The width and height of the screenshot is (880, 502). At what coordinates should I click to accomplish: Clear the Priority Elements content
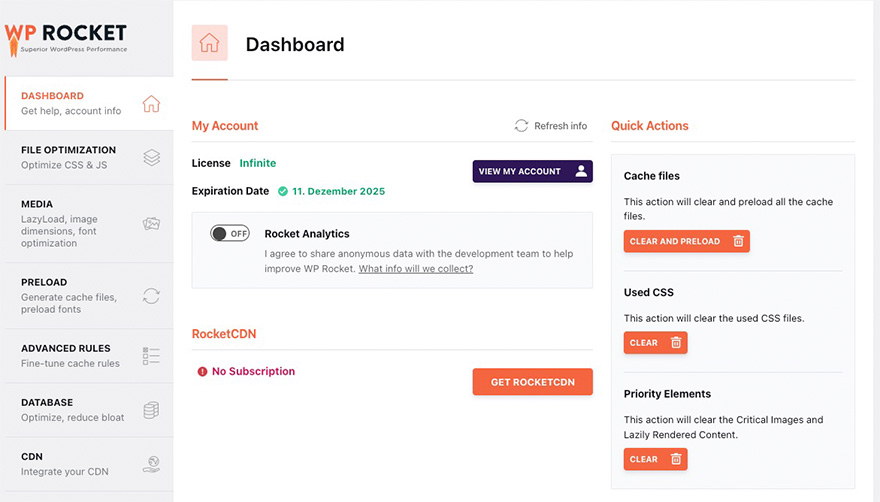point(655,459)
